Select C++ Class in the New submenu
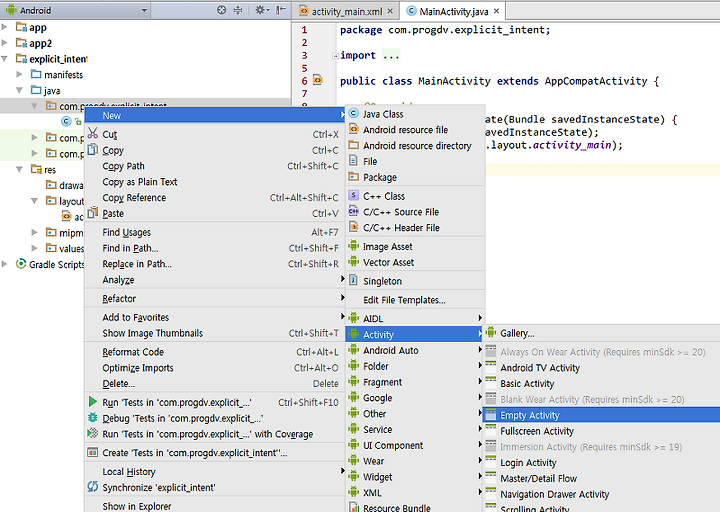Image resolution: width=720 pixels, height=512 pixels. tap(416, 196)
